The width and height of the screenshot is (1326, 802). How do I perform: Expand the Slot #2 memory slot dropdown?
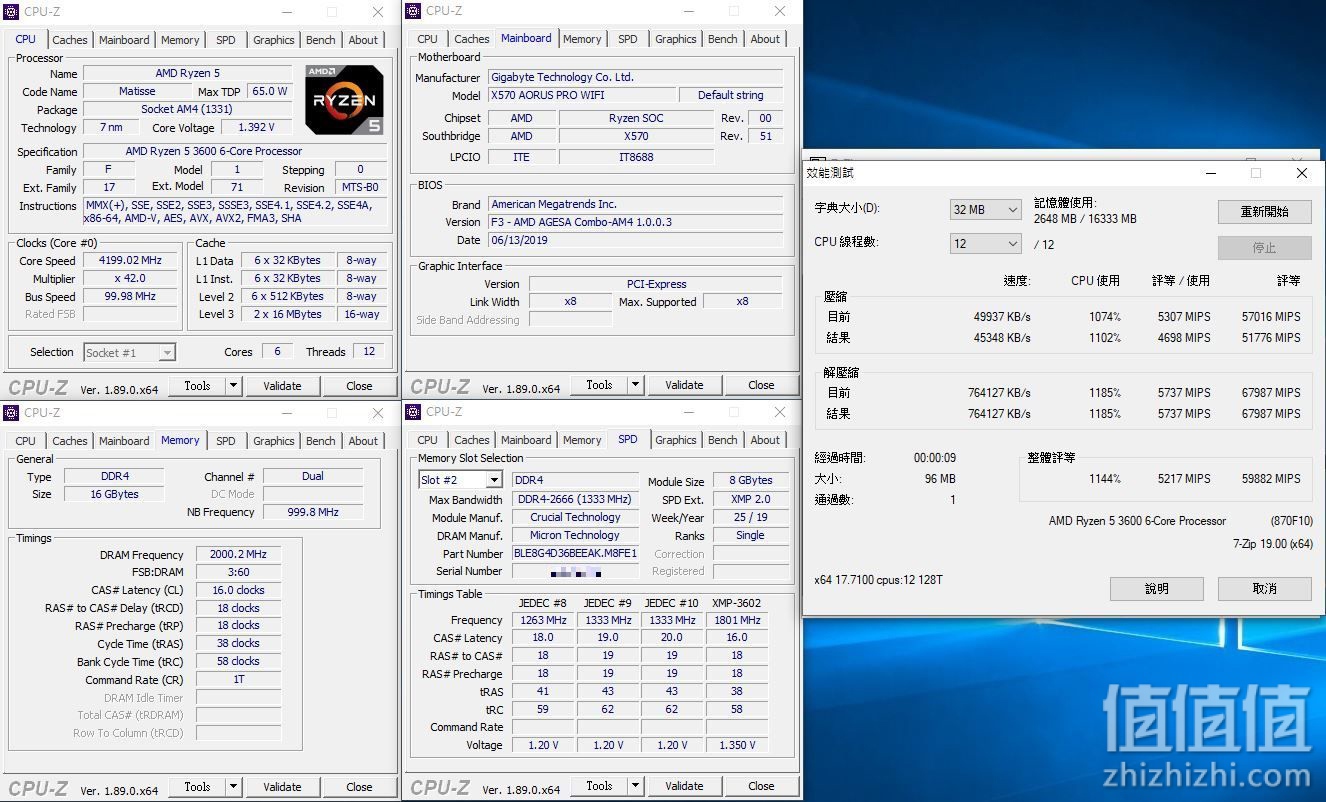(x=493, y=480)
